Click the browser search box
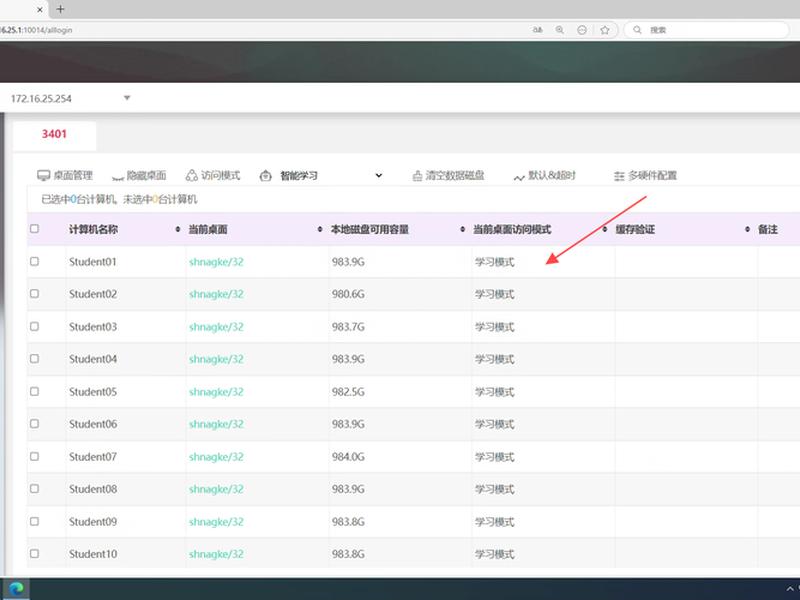 [x=707, y=30]
